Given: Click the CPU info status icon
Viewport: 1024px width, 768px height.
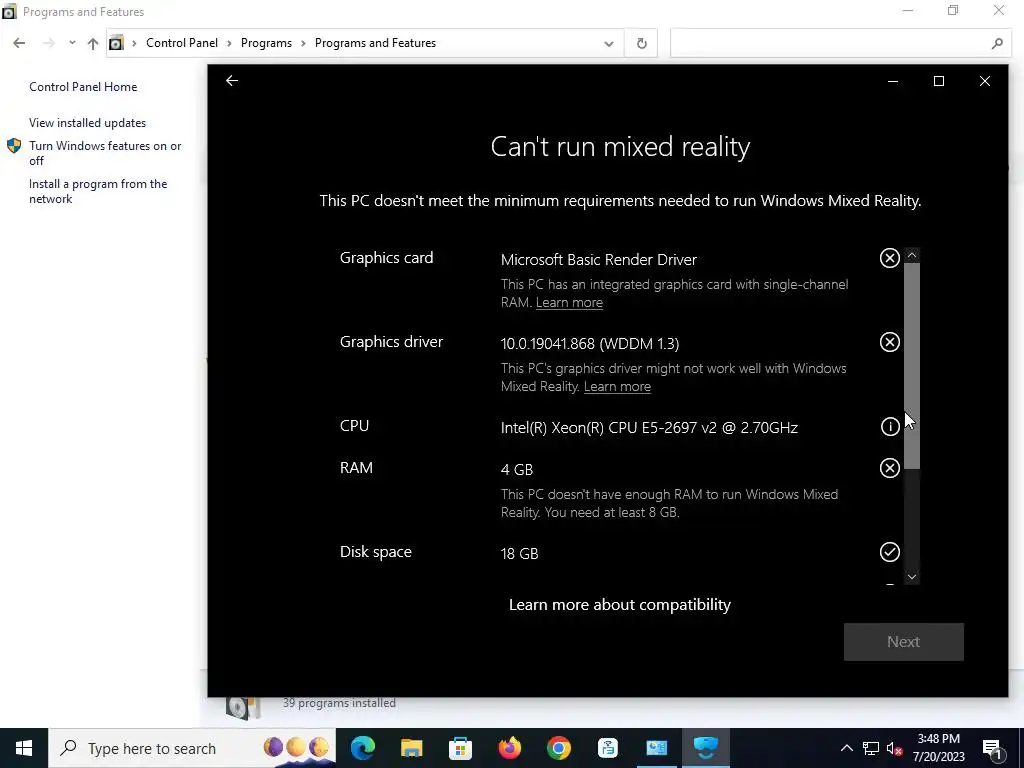Looking at the screenshot, I should pos(889,426).
